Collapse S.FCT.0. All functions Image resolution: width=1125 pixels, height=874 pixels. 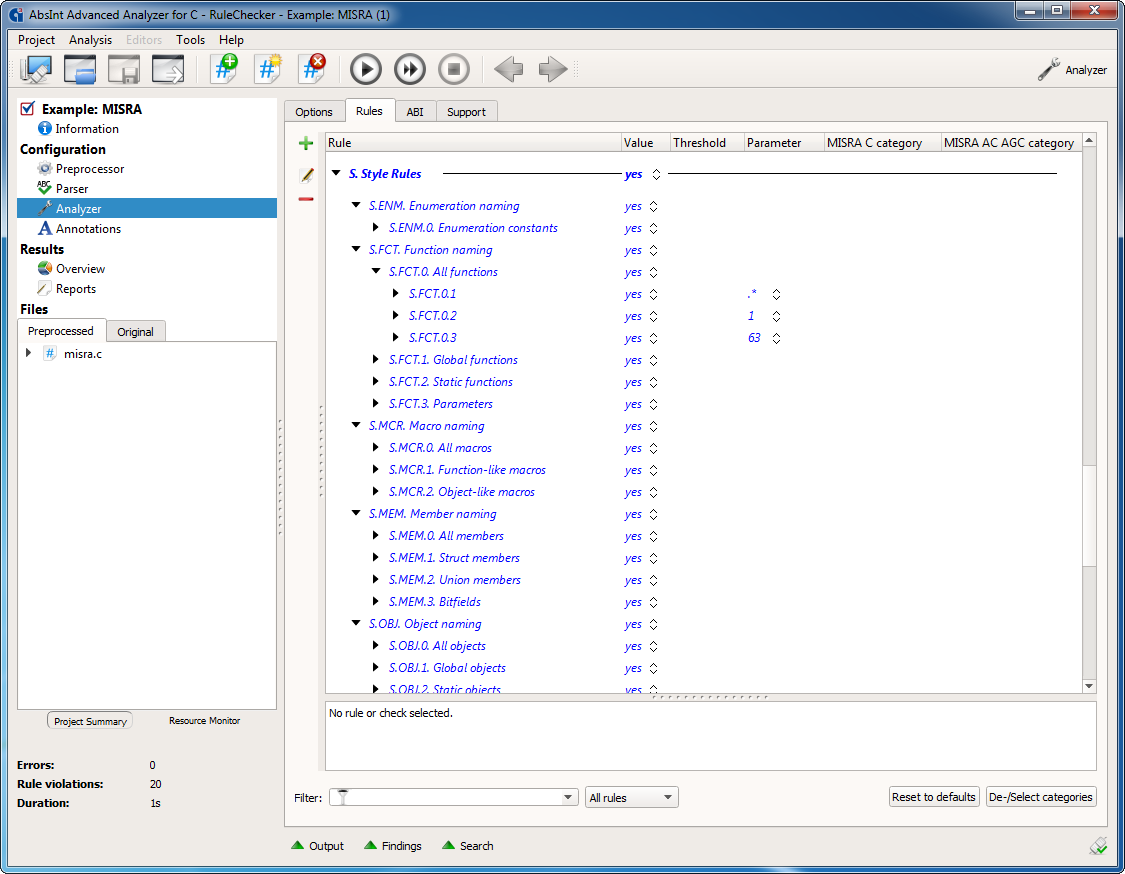click(376, 271)
